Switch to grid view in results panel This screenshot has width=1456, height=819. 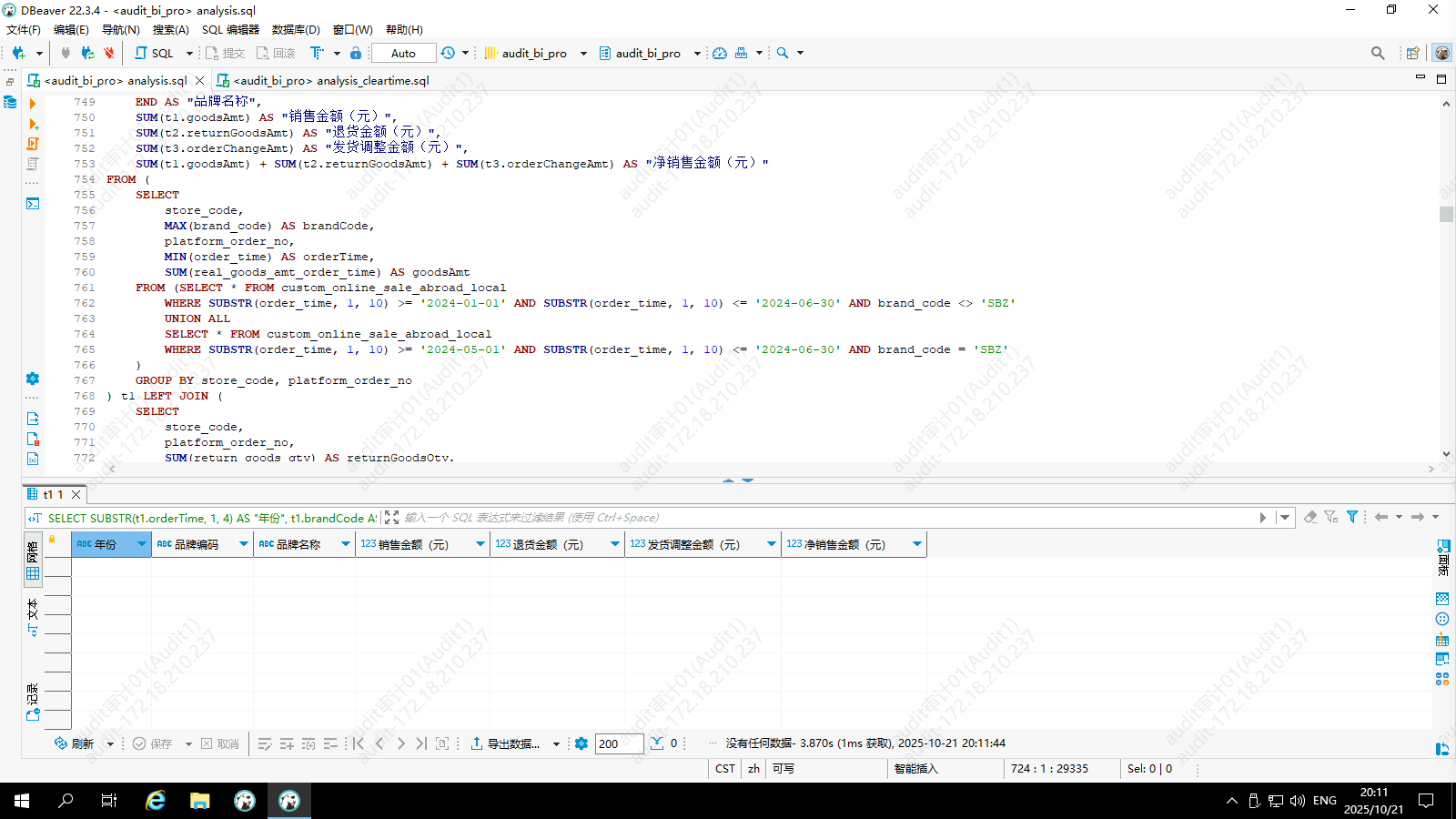tap(33, 573)
